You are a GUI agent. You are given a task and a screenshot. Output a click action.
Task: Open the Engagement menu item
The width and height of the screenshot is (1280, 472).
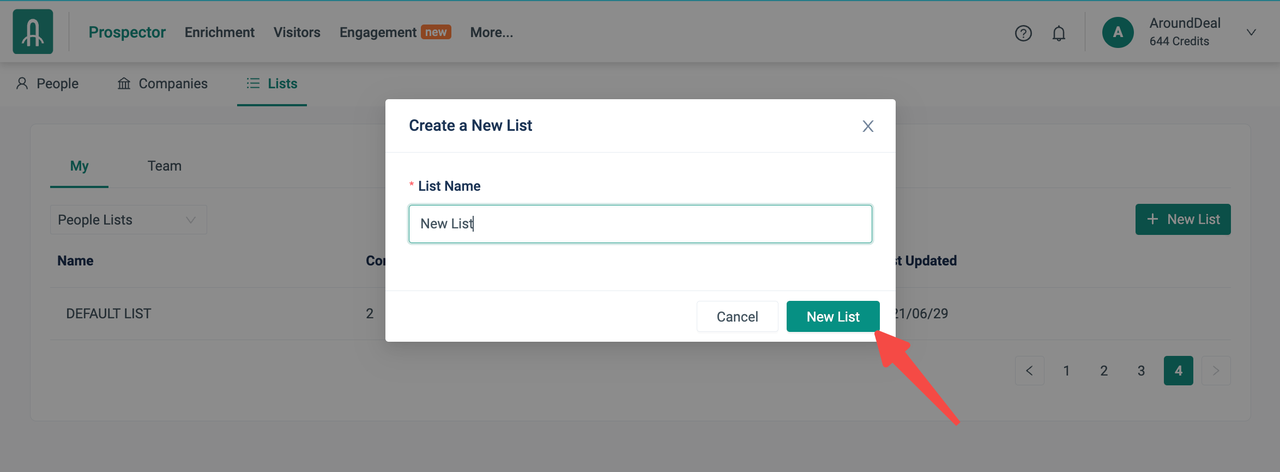(378, 32)
